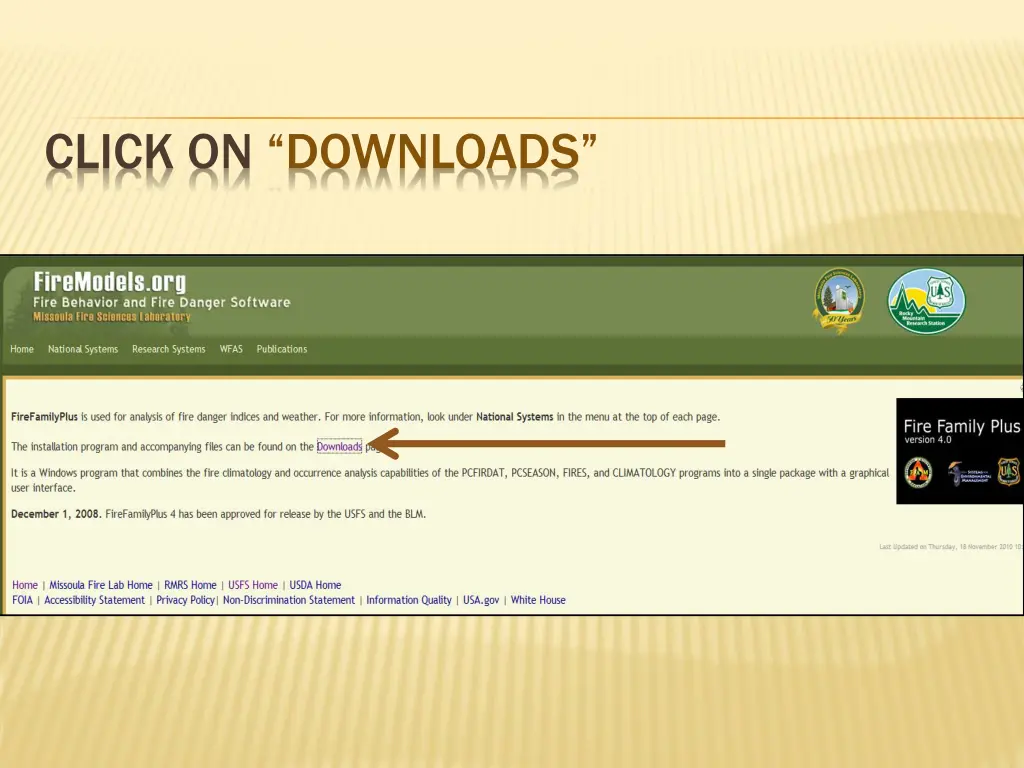Click the FAM fire emblem on the banner
The height and width of the screenshot is (768, 1024).
[918, 471]
